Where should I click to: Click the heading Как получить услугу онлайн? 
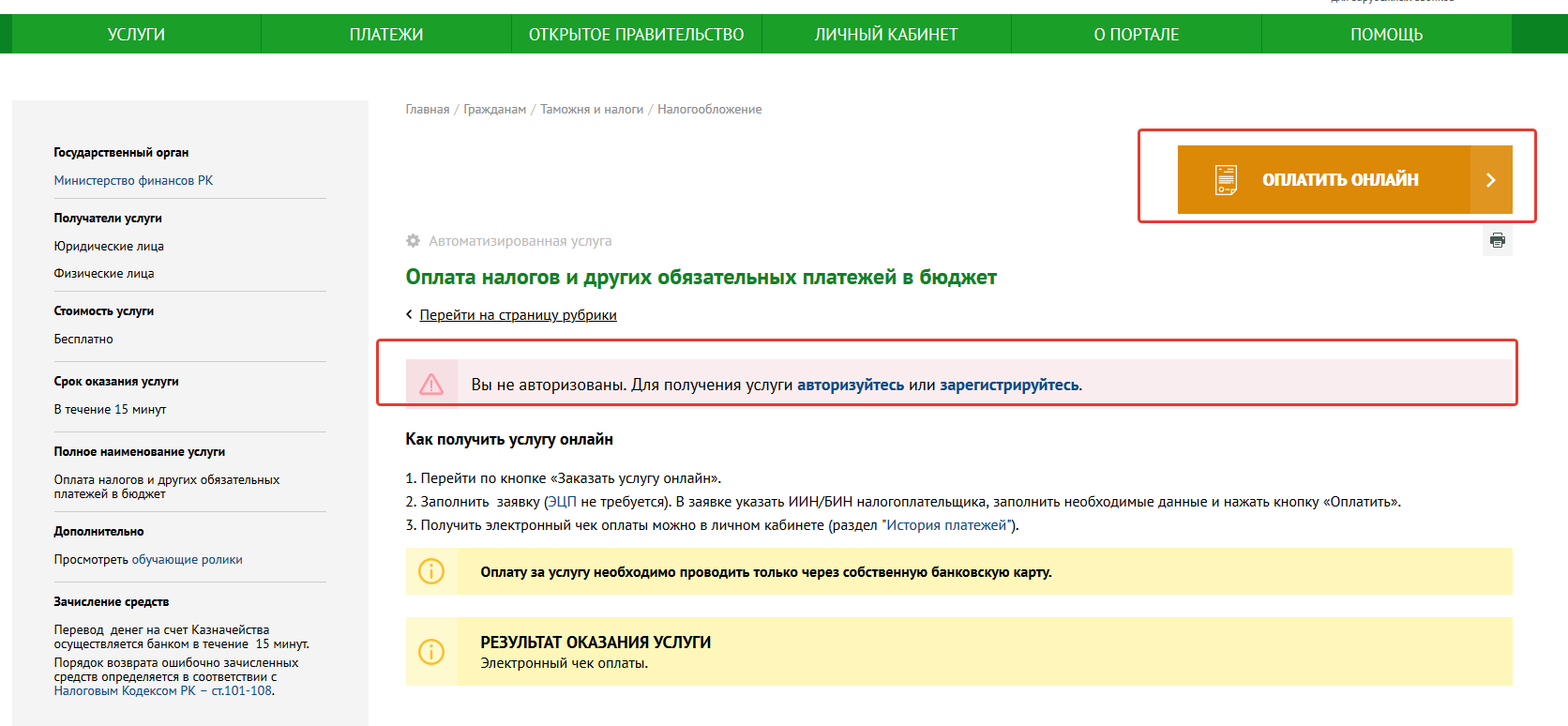[x=509, y=439]
